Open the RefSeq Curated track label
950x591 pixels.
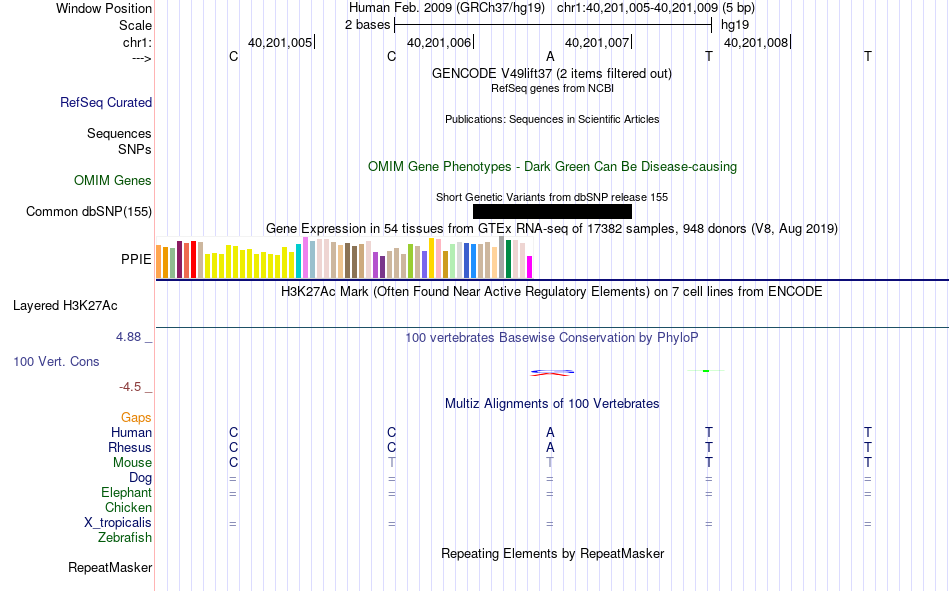(x=106, y=102)
